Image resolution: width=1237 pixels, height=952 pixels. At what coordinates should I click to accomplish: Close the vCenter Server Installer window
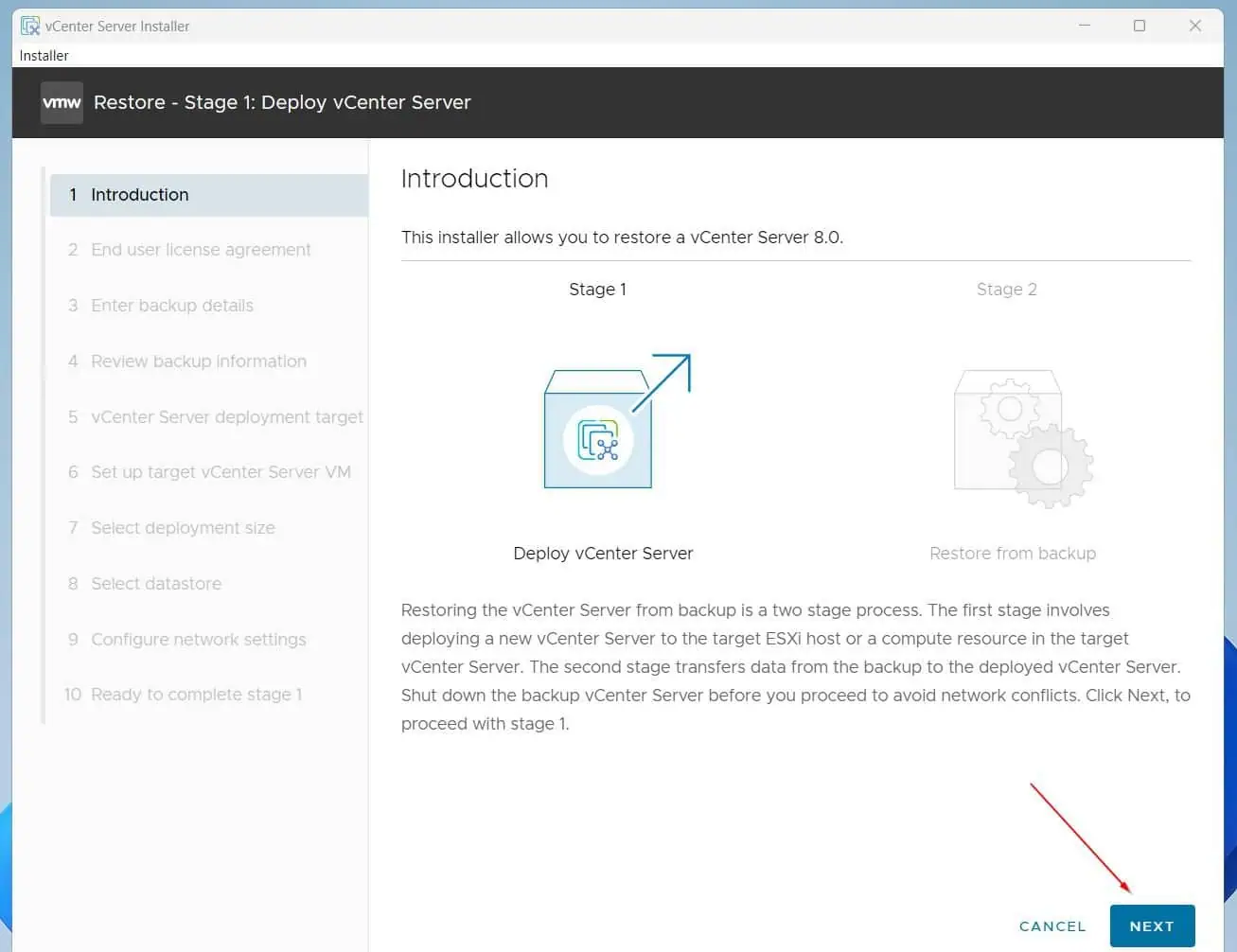(1195, 26)
